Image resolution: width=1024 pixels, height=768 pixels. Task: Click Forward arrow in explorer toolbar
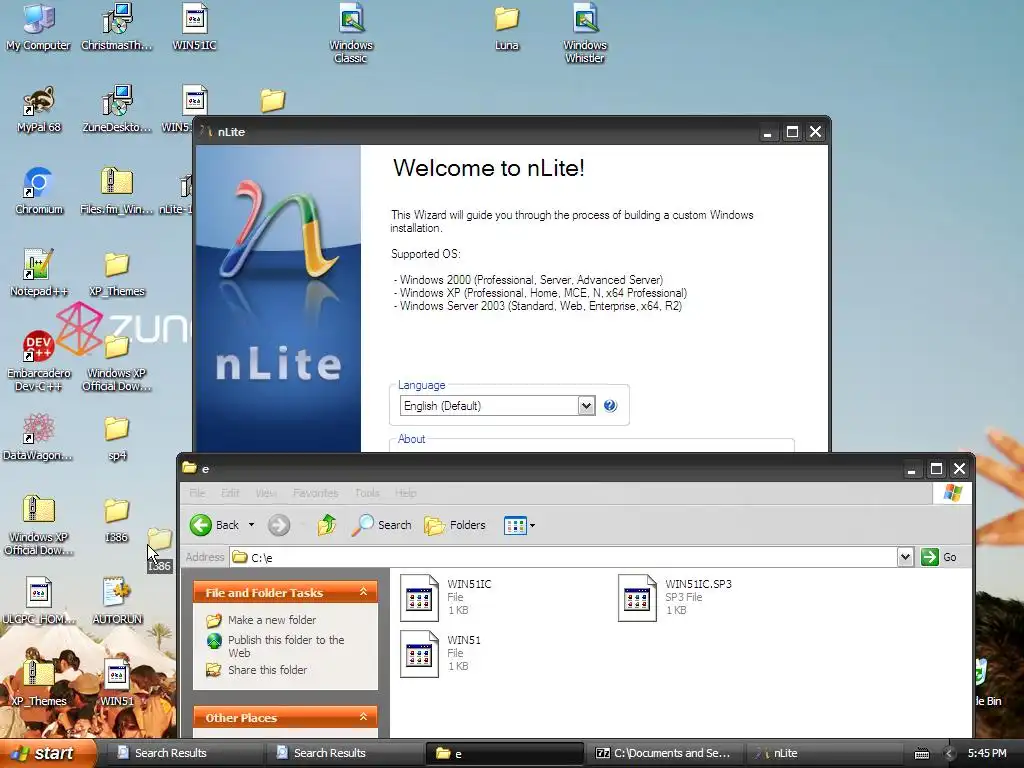tap(279, 525)
